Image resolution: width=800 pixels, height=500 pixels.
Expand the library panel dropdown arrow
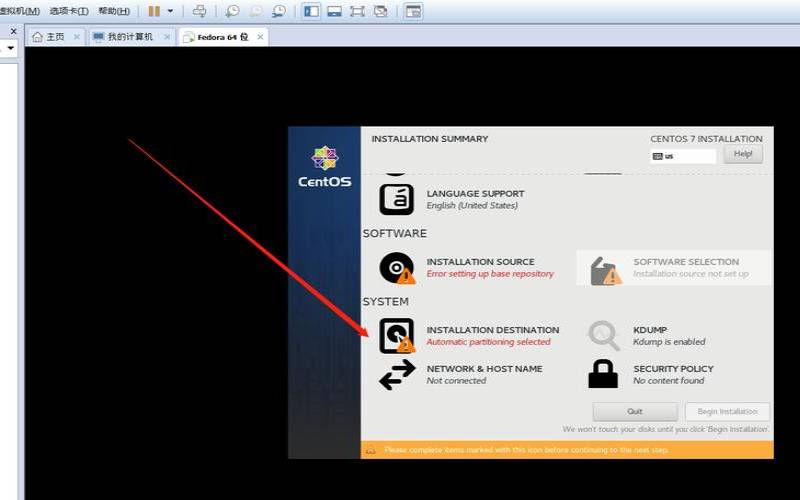click(11, 48)
